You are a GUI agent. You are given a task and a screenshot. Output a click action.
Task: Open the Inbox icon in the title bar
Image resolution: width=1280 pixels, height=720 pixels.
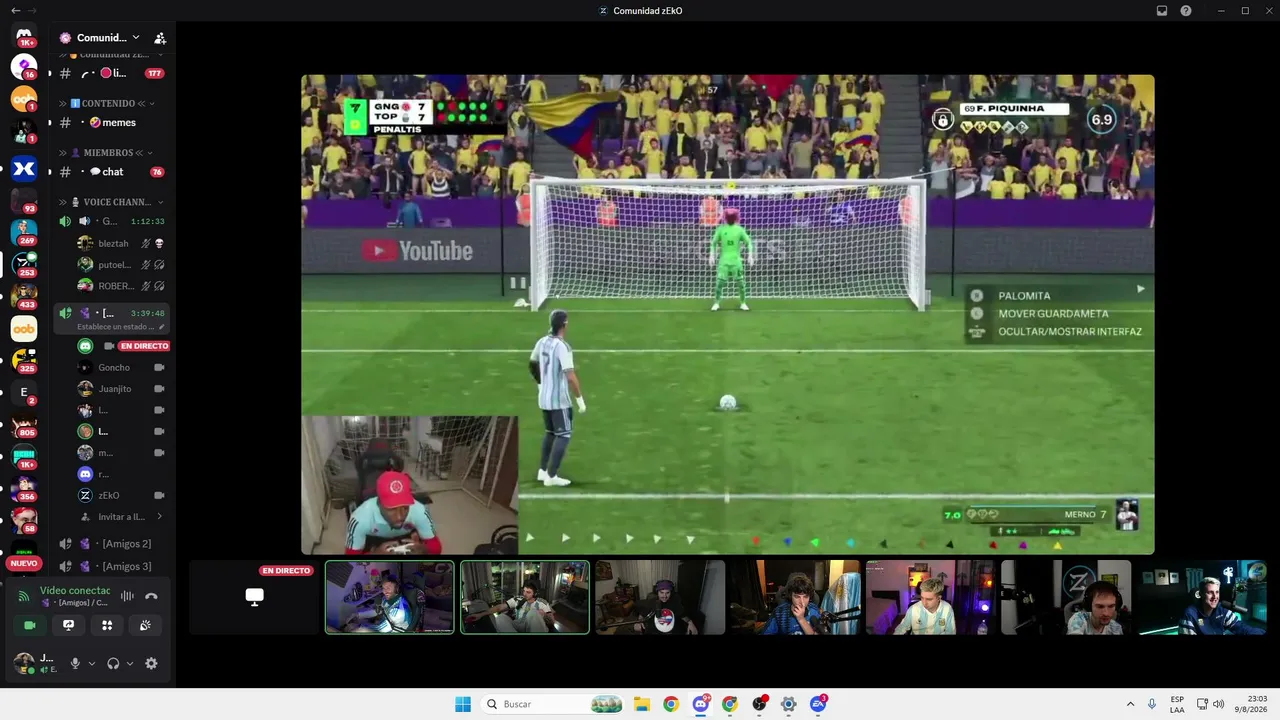[1162, 11]
